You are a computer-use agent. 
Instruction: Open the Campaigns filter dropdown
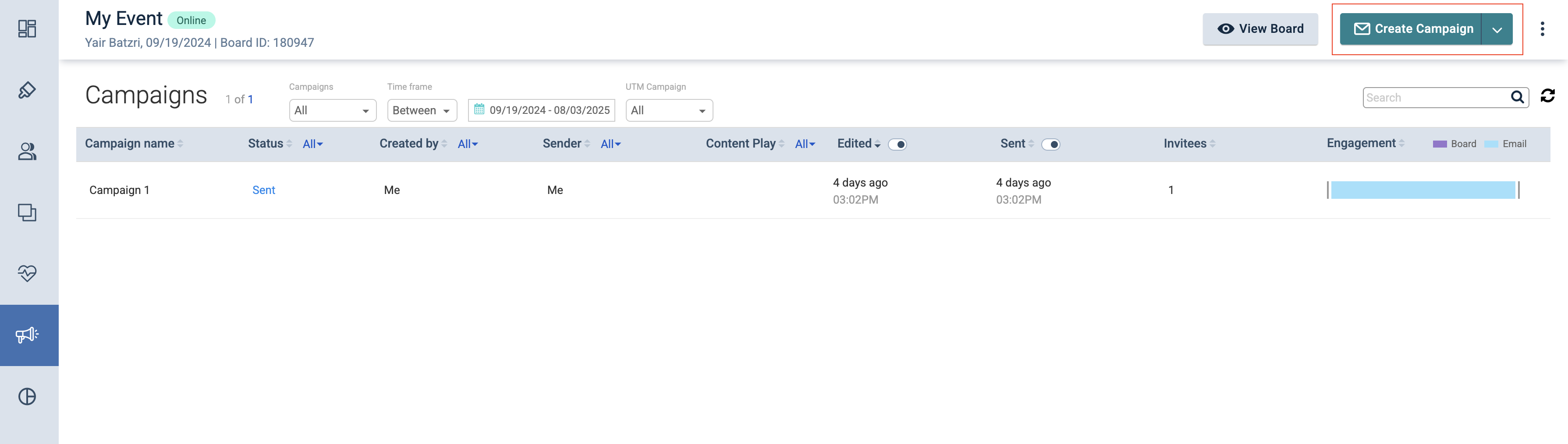tap(332, 111)
